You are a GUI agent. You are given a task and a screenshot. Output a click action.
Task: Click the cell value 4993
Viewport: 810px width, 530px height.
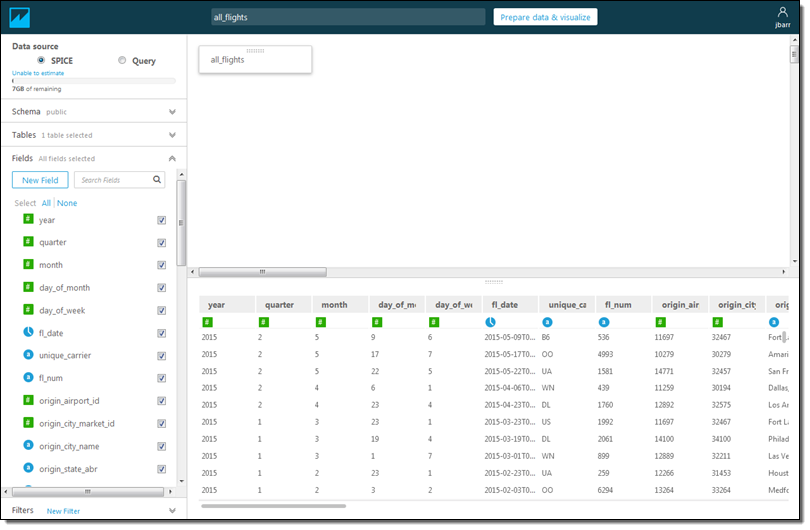coord(605,354)
